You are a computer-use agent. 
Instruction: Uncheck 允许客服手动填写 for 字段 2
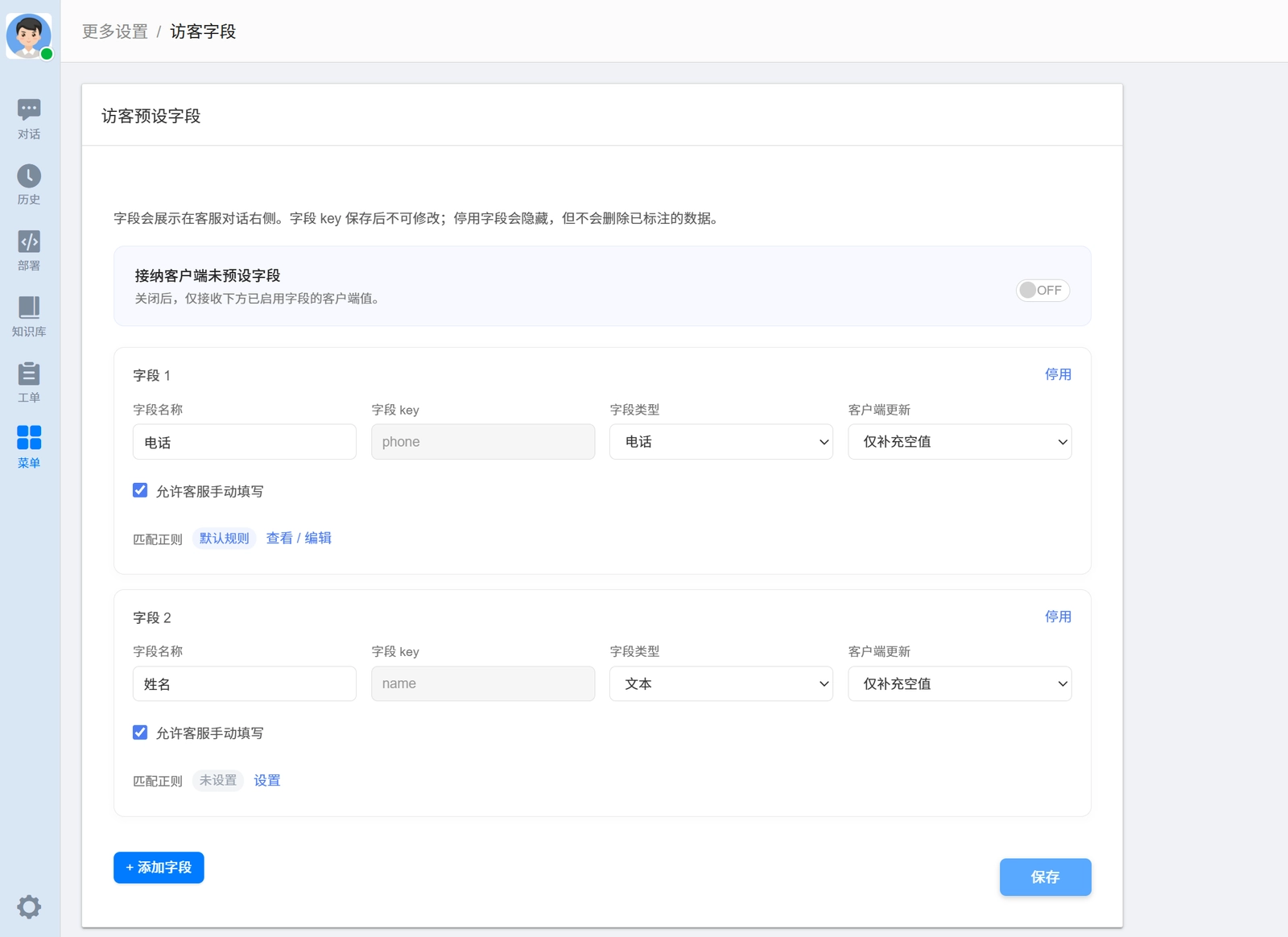point(140,733)
